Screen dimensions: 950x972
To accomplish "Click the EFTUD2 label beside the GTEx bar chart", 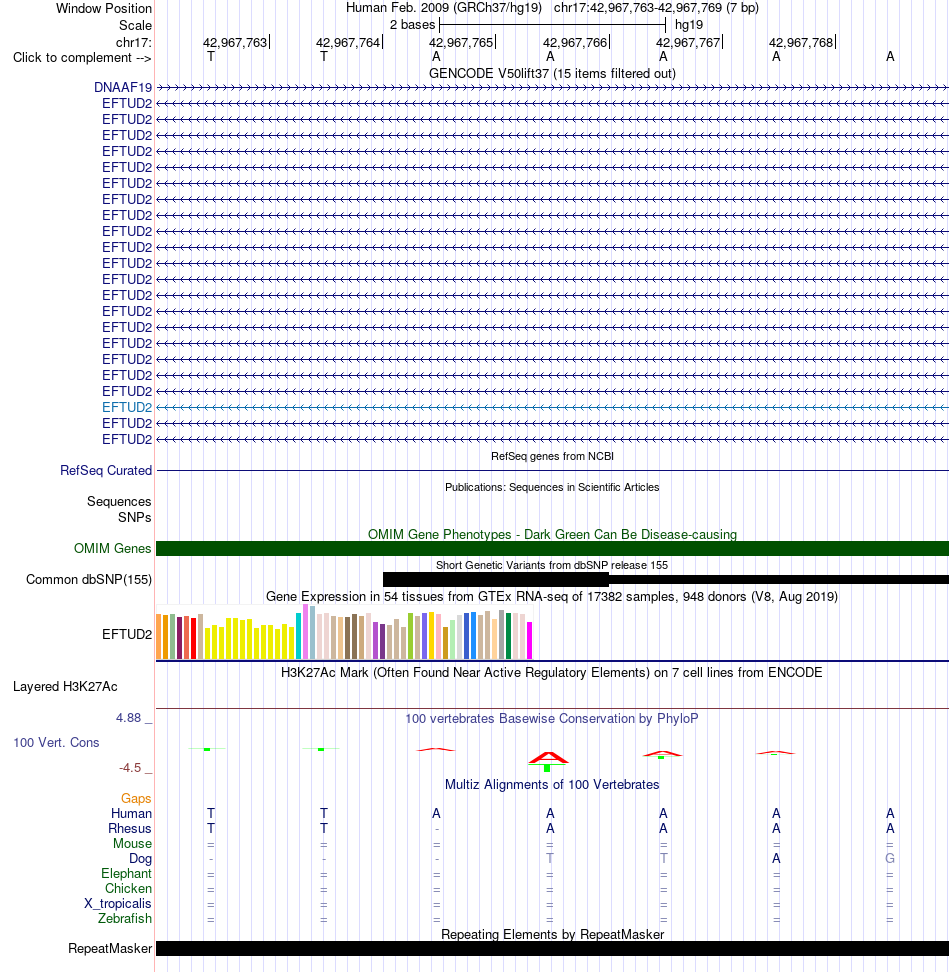I will tap(127, 635).
